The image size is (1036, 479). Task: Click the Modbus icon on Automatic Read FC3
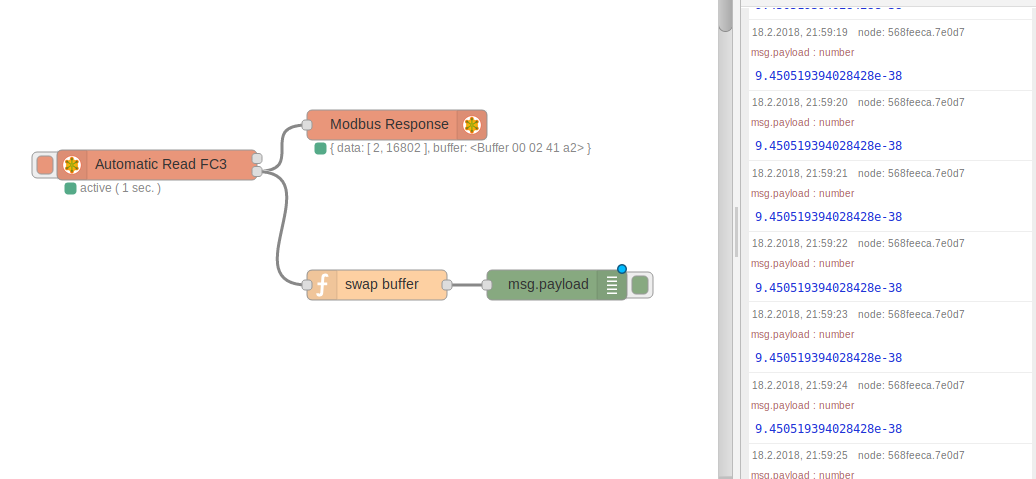(72, 165)
